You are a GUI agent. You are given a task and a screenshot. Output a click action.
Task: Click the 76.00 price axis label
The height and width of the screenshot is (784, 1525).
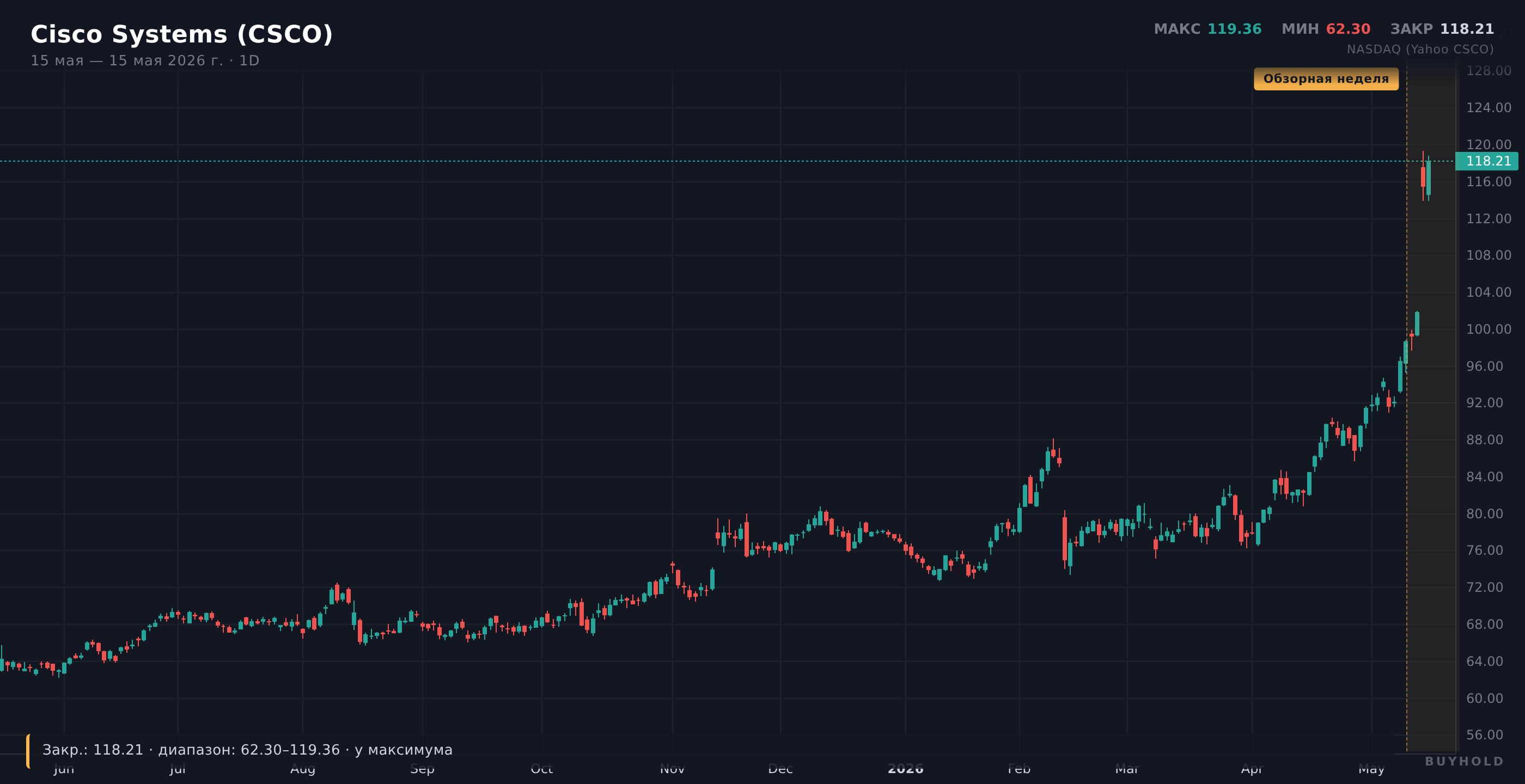pos(1484,550)
